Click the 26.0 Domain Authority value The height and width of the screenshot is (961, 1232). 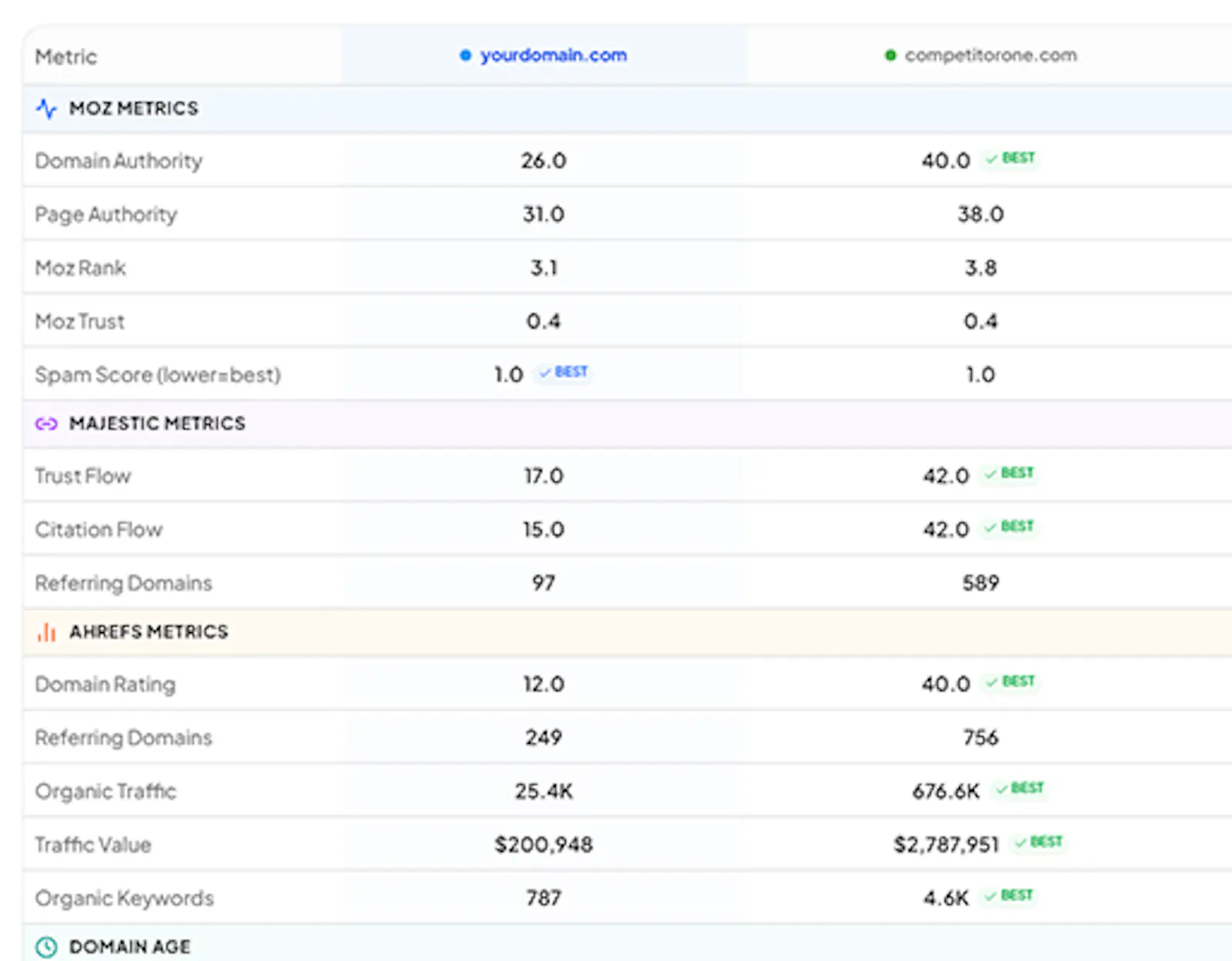[x=544, y=161]
